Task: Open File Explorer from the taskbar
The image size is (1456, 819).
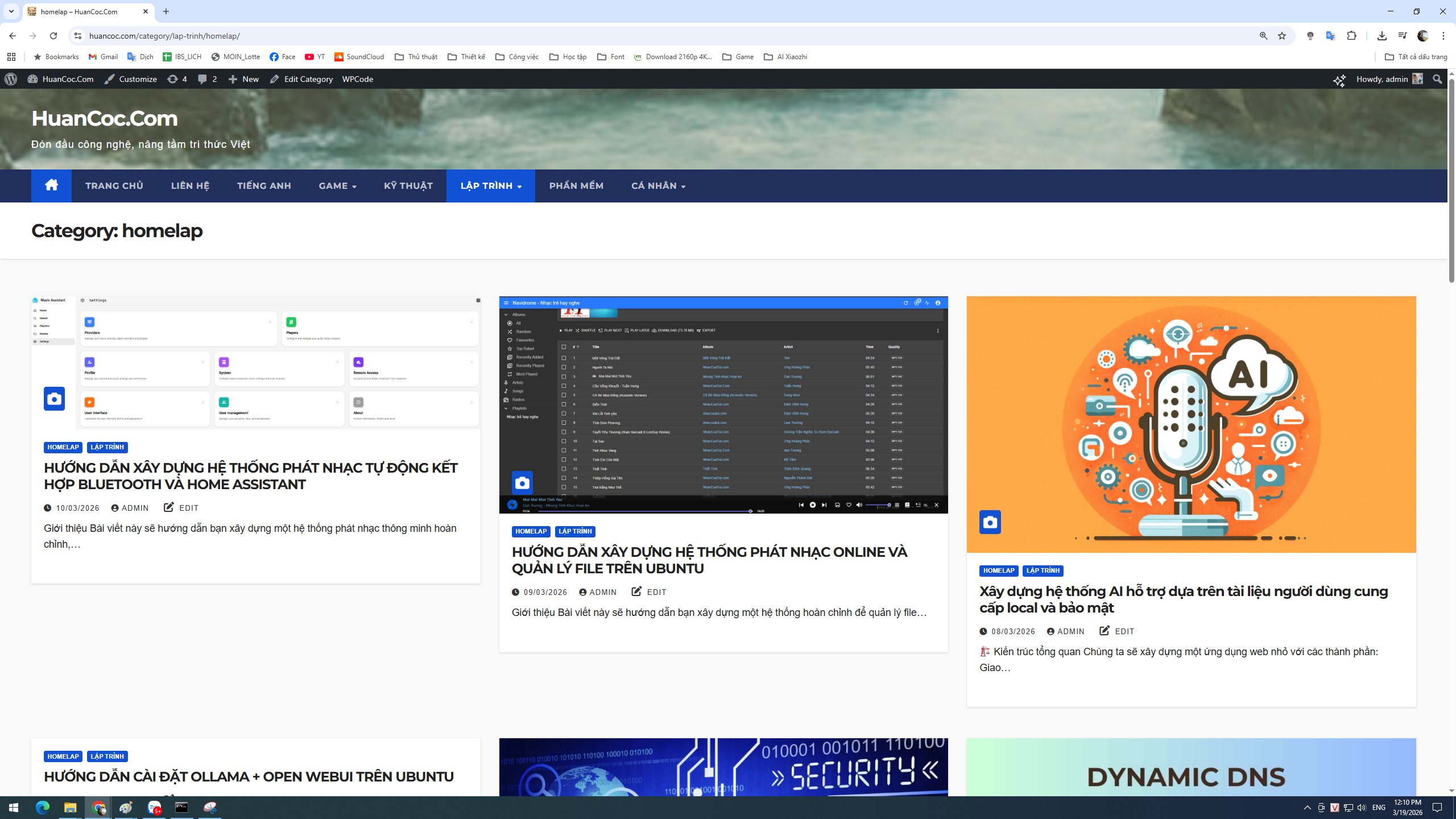Action: click(x=70, y=808)
